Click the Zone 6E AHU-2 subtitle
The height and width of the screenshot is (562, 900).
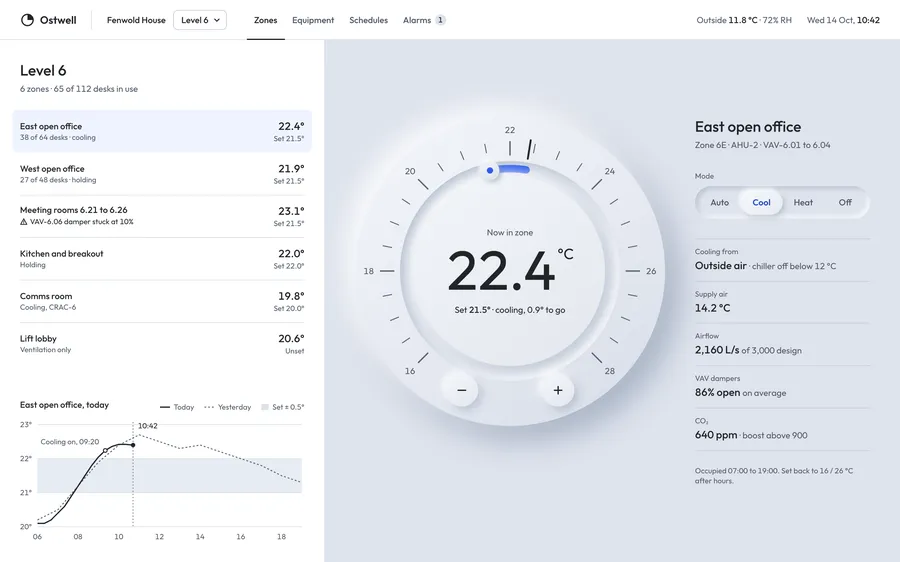(762, 145)
